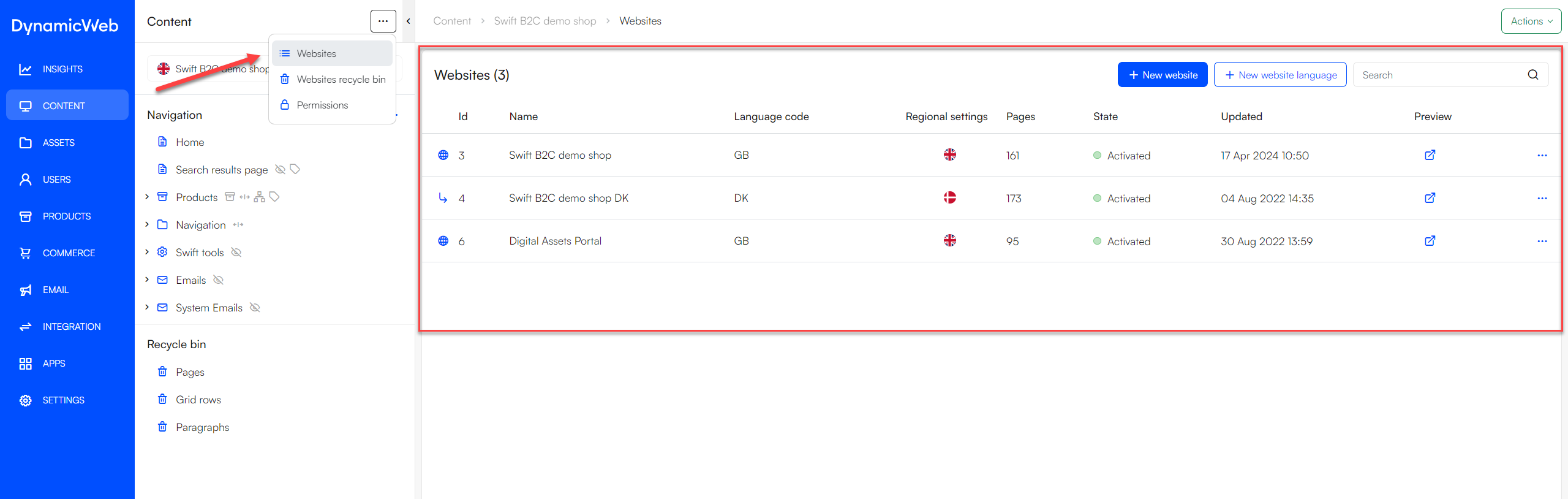Open preview for Swift B2C demo shop DK
This screenshot has width=1568, height=499.
(x=1430, y=198)
